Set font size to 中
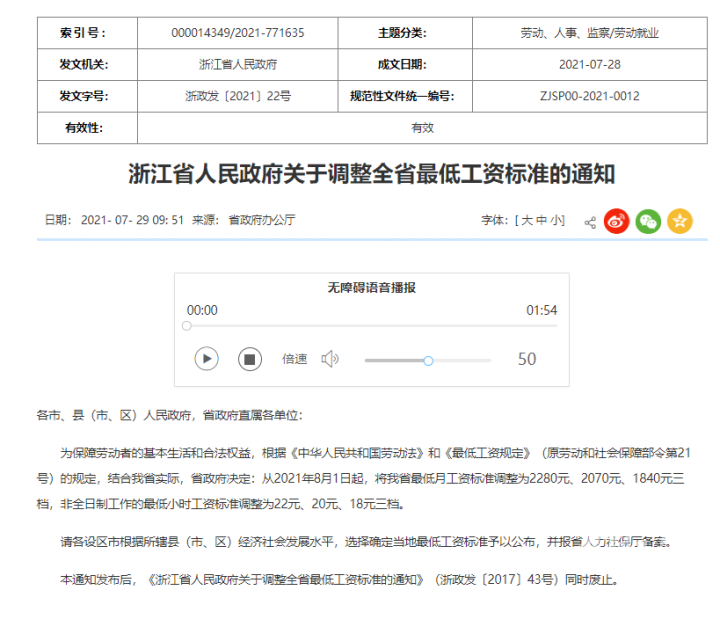720x634 pixels. 541,220
